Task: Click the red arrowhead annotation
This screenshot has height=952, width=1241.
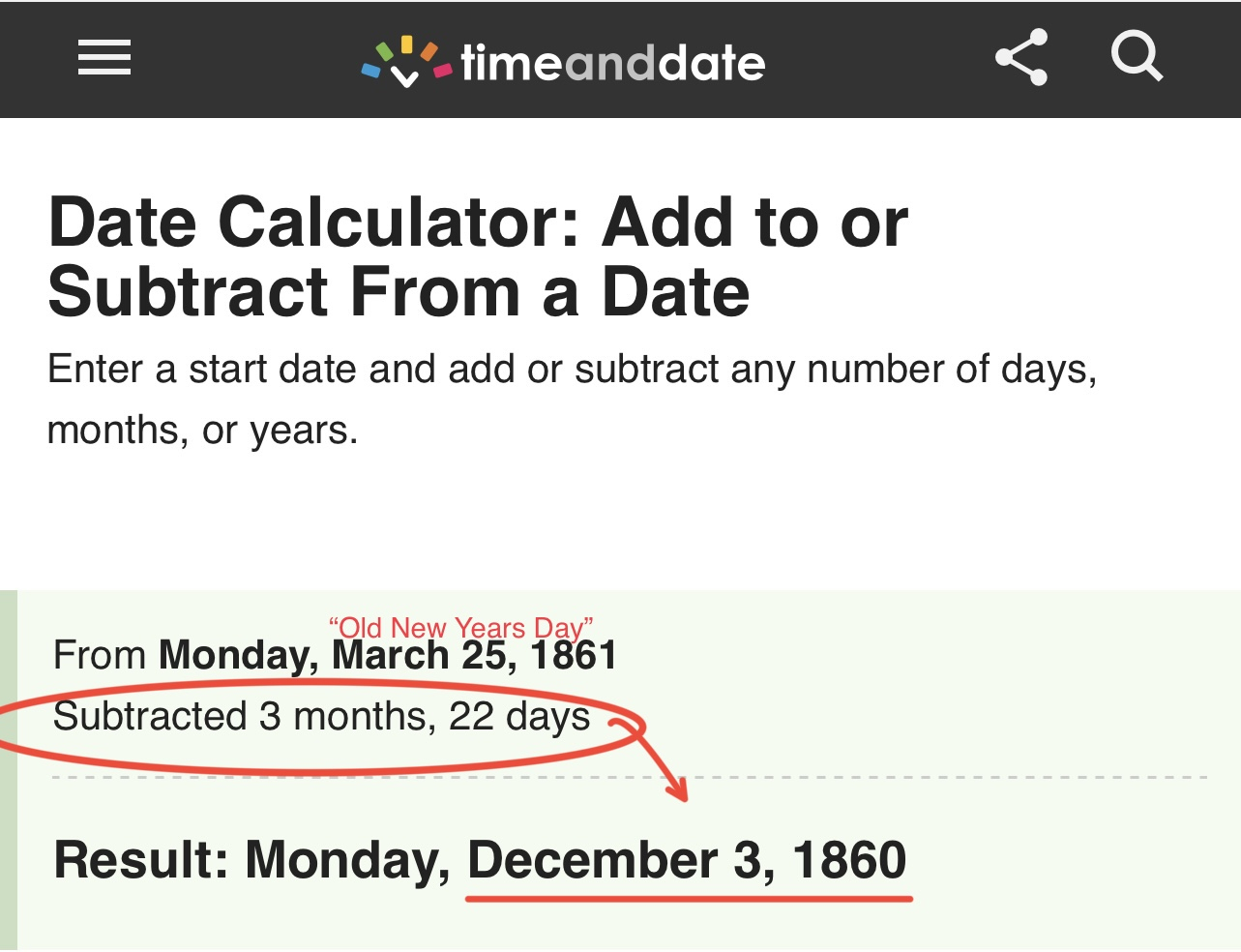Action: (680, 790)
